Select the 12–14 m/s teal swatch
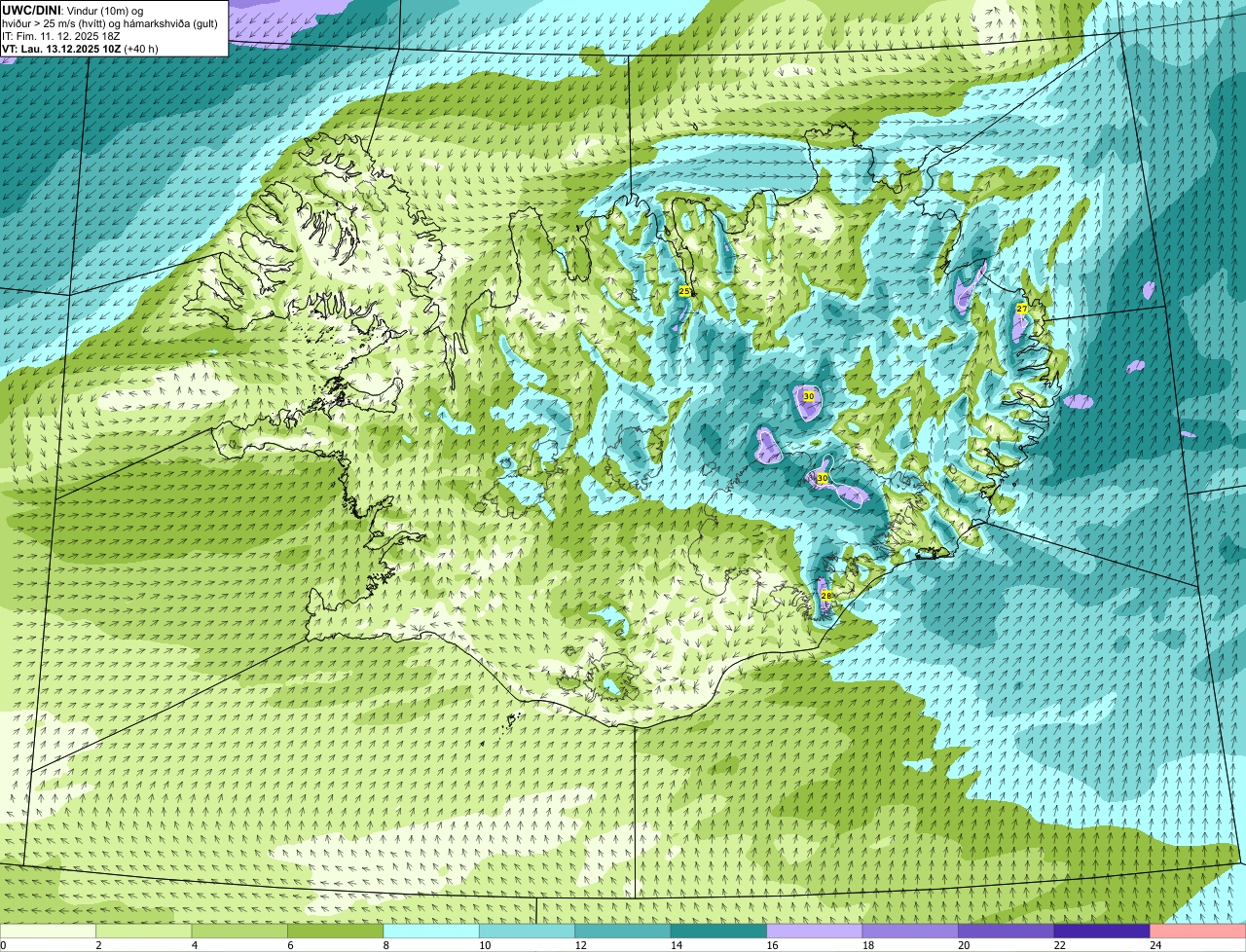1246x952 pixels. (623, 932)
